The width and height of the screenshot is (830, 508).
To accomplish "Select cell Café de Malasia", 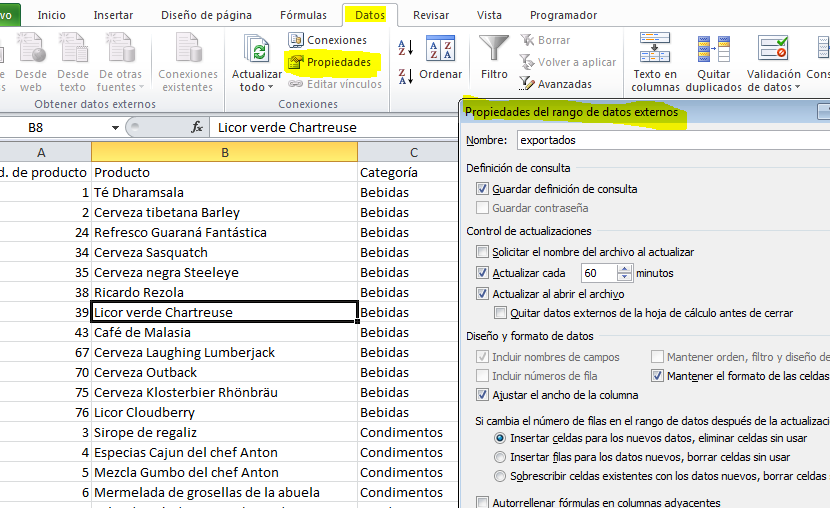I will (x=224, y=333).
